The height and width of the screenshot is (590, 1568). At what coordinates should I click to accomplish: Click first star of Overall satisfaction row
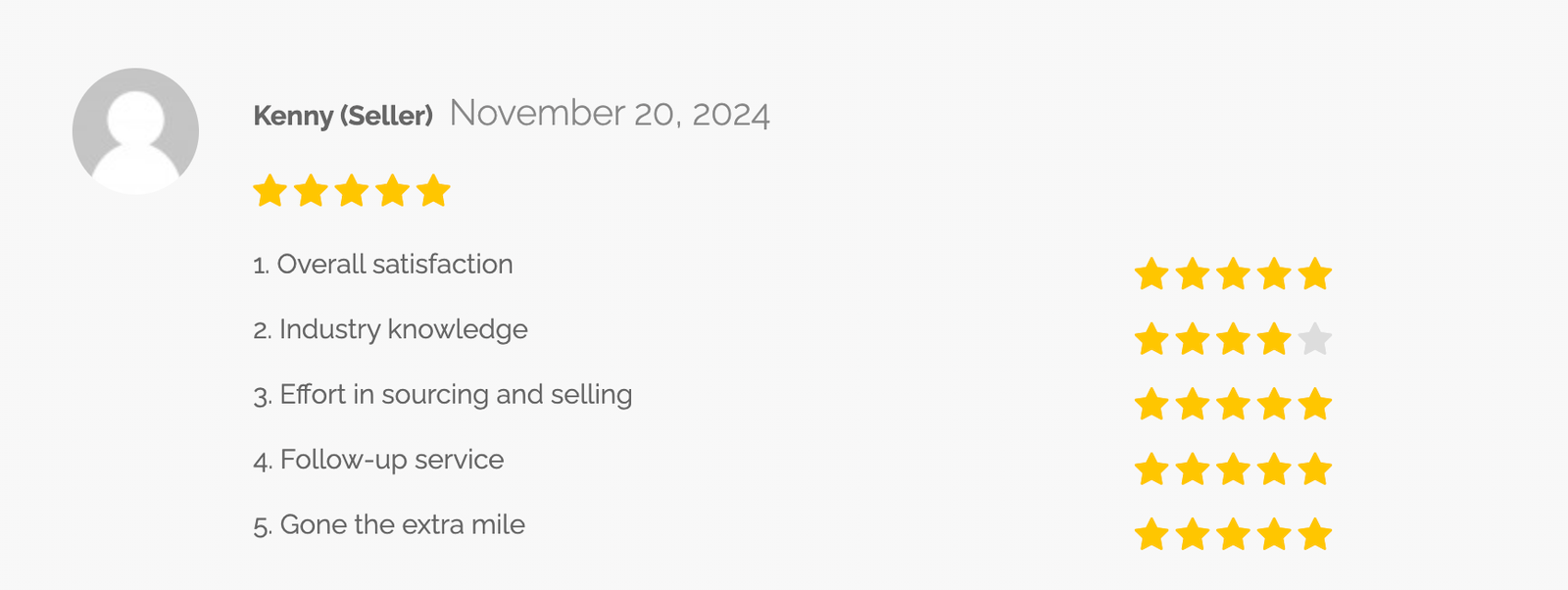point(1151,274)
